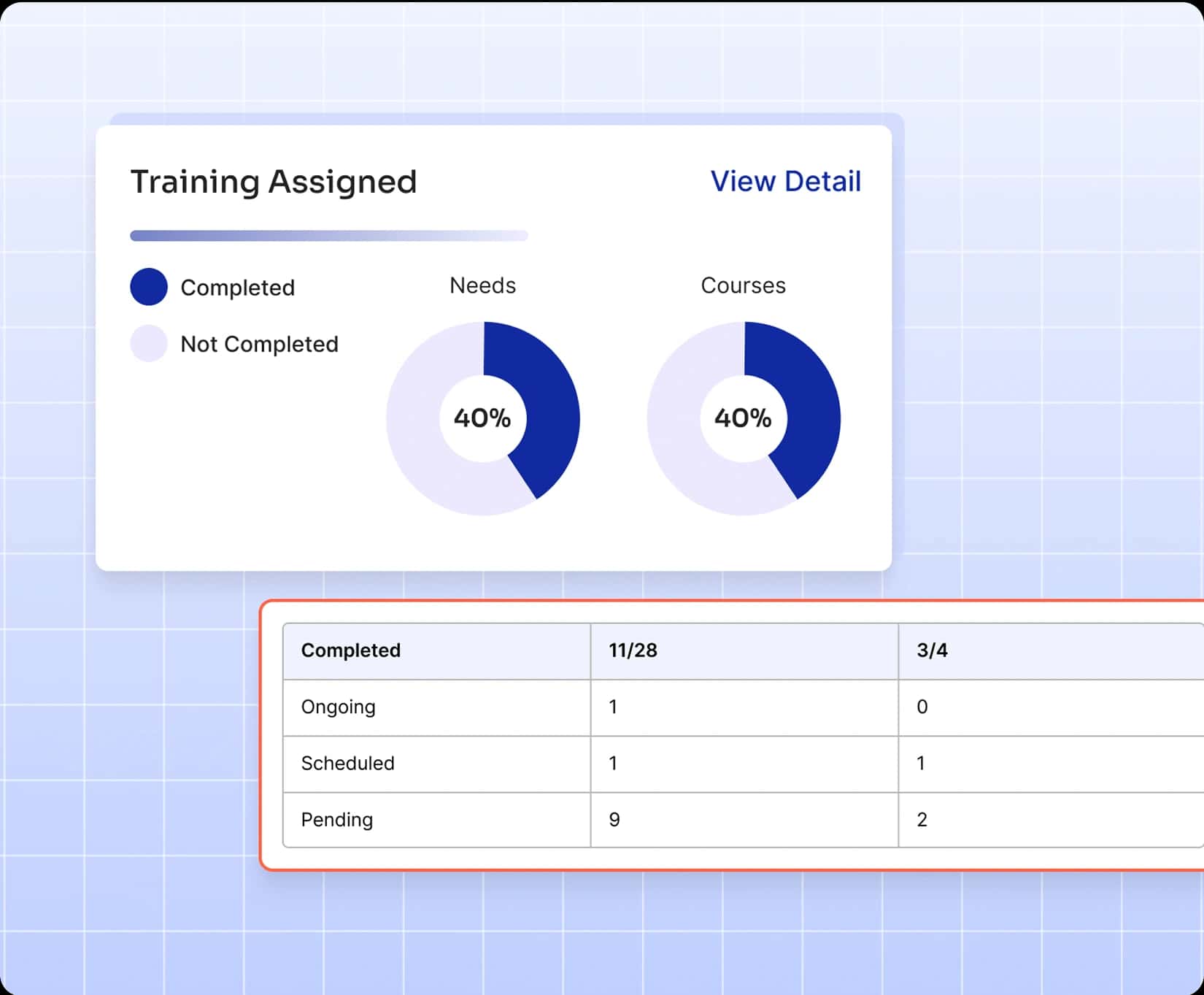Image resolution: width=1204 pixels, height=995 pixels.
Task: Select the Needs tab label above the chart
Action: [482, 286]
